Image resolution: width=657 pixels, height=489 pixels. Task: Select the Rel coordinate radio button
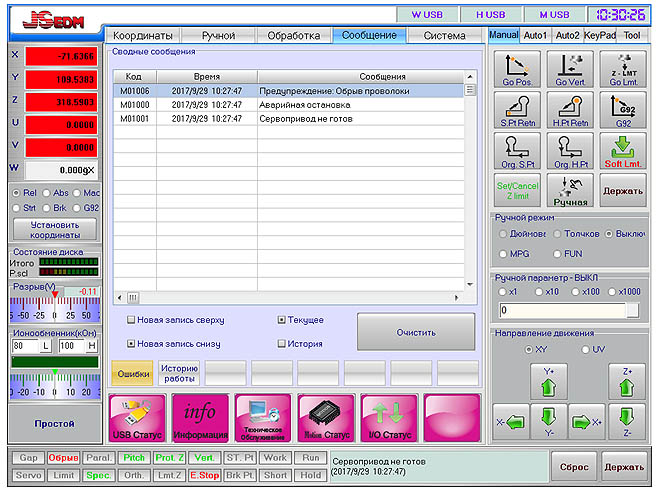coord(16,193)
